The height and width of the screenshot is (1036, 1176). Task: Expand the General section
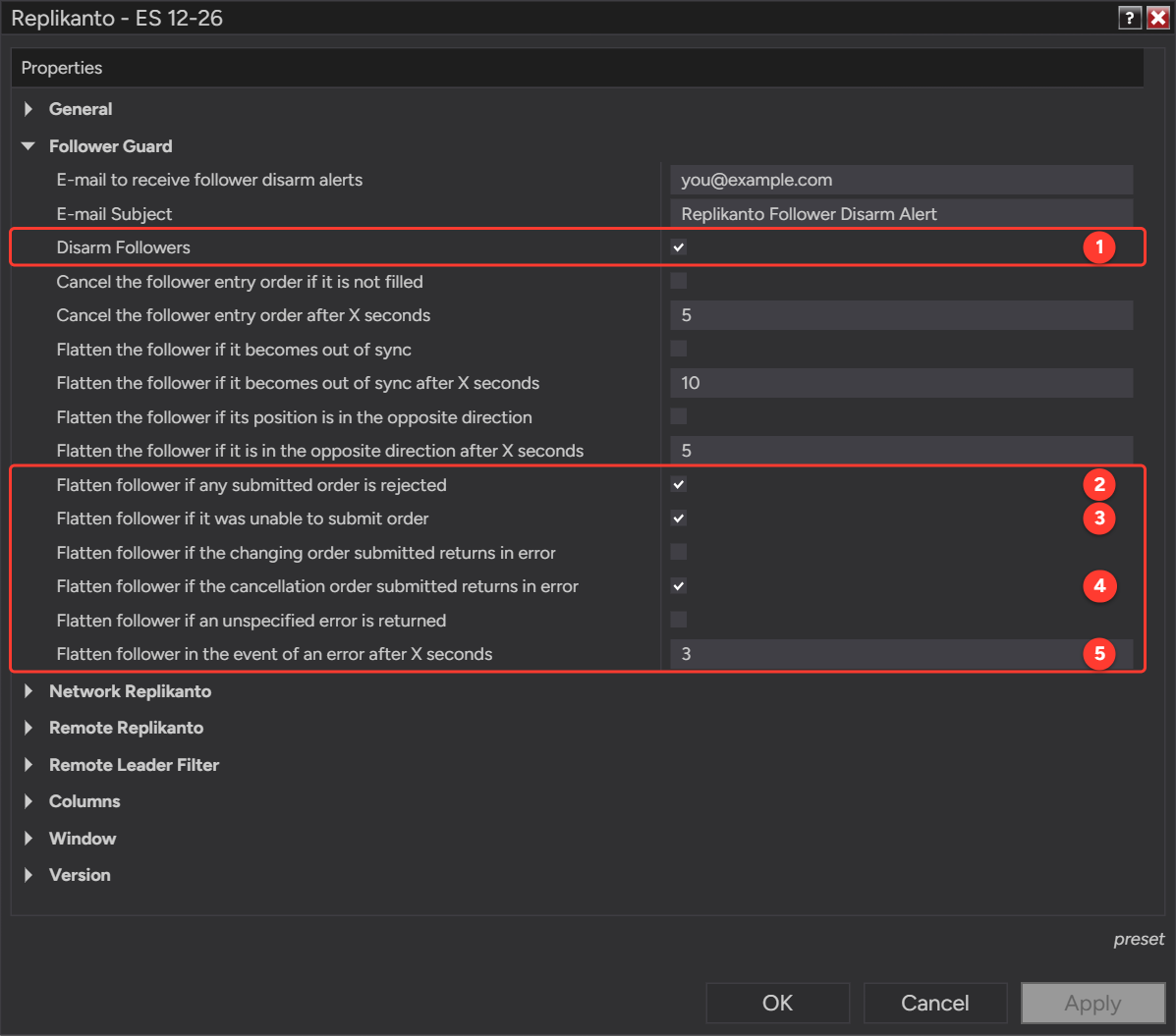28,109
